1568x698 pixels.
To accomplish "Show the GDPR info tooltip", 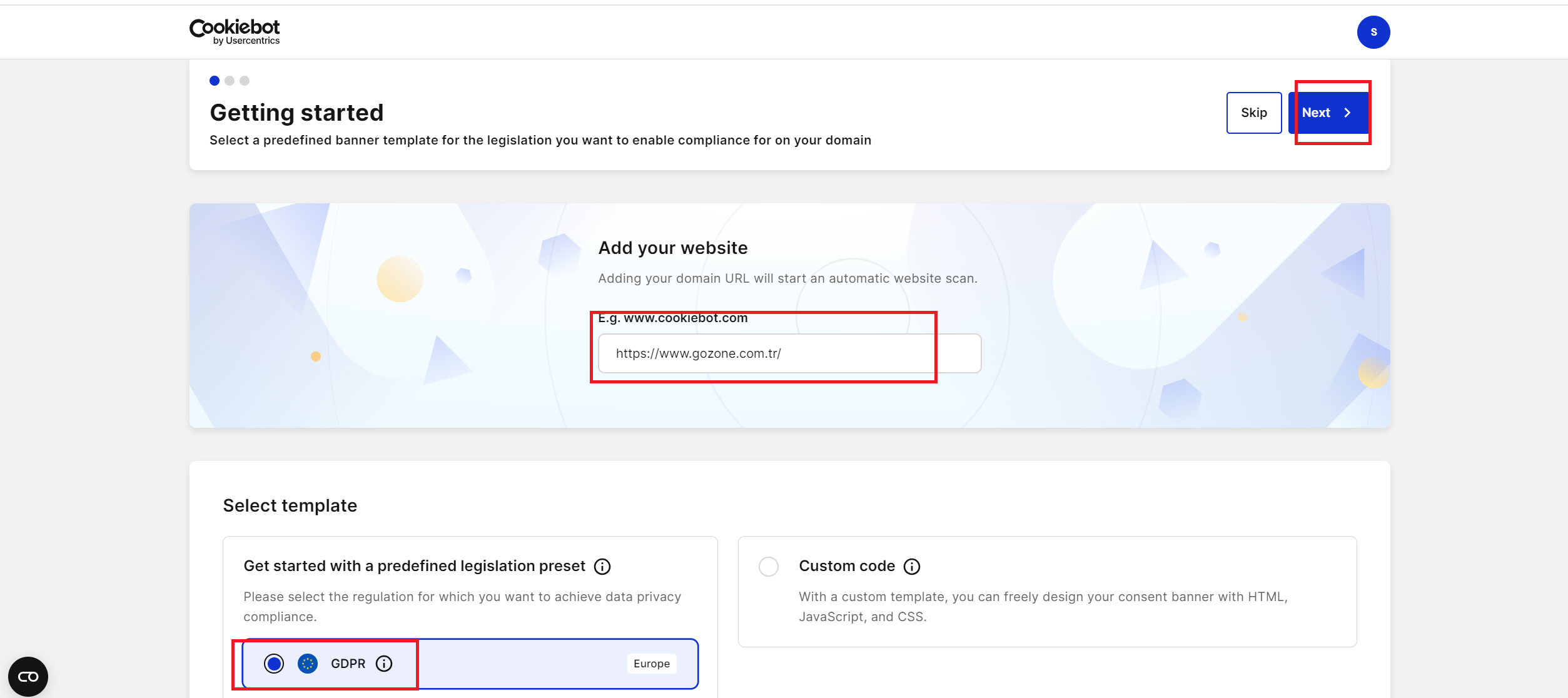I will (x=384, y=664).
